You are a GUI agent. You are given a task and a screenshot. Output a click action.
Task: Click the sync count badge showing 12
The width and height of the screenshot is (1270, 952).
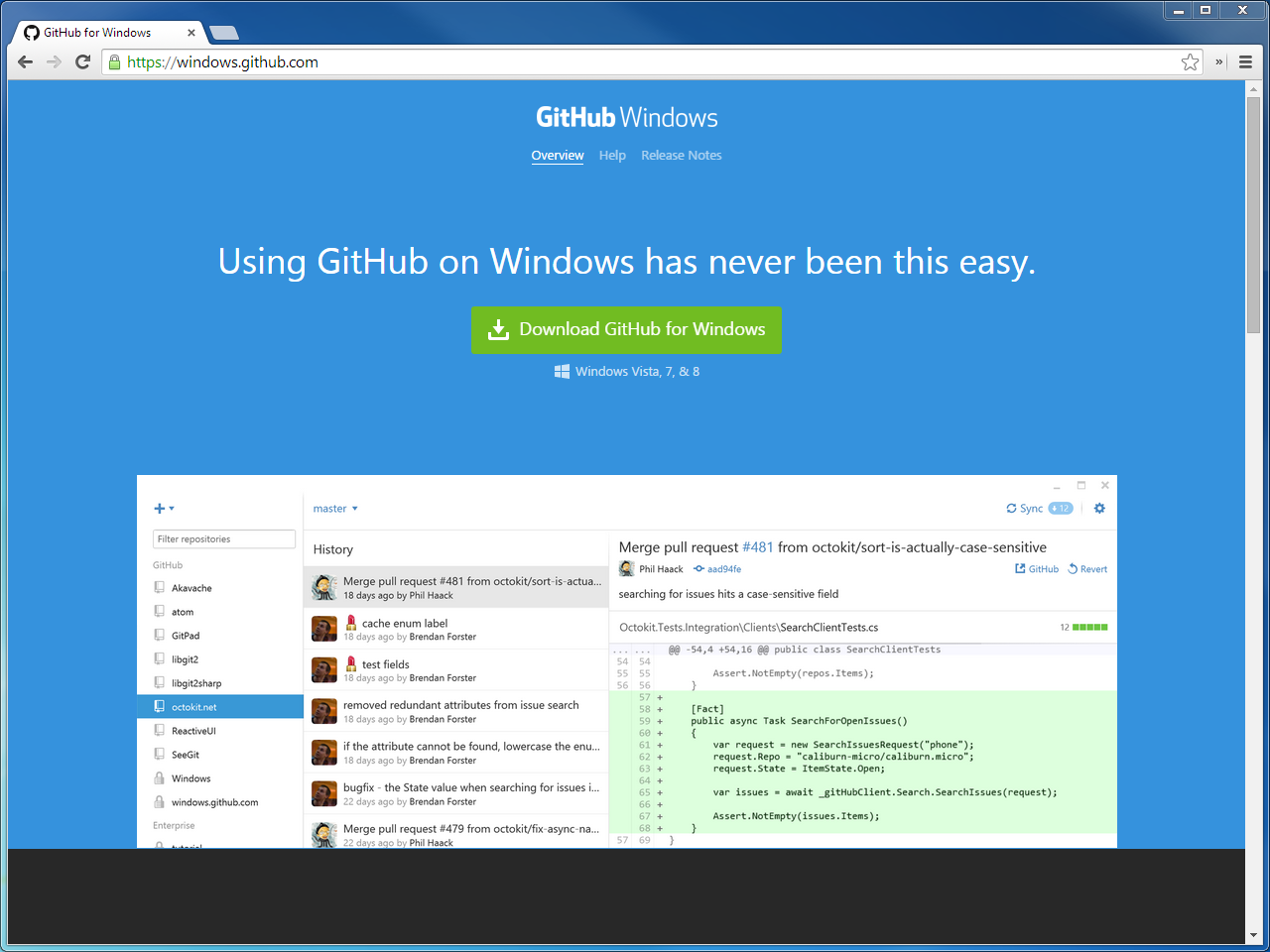[x=1061, y=509]
